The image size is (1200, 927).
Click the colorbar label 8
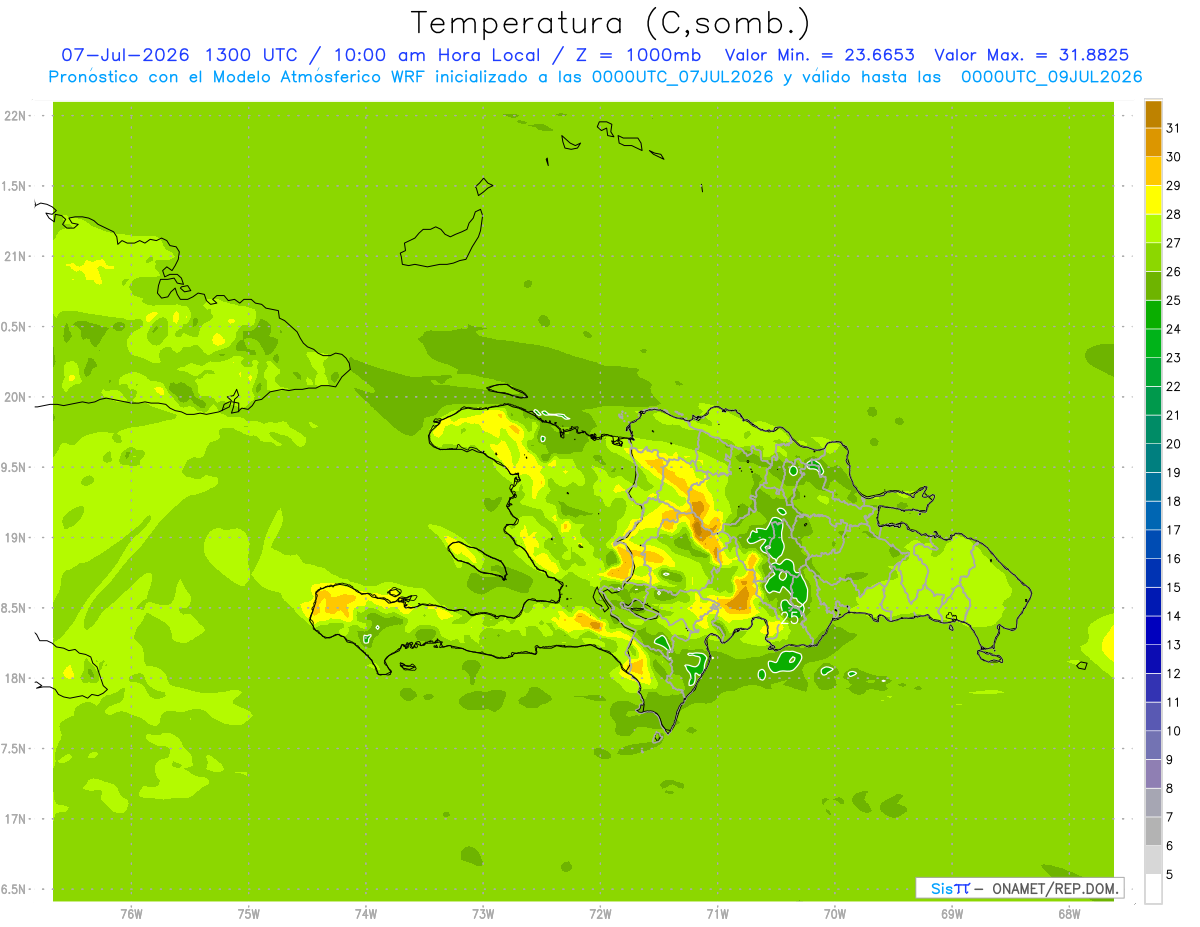[x=1170, y=788]
